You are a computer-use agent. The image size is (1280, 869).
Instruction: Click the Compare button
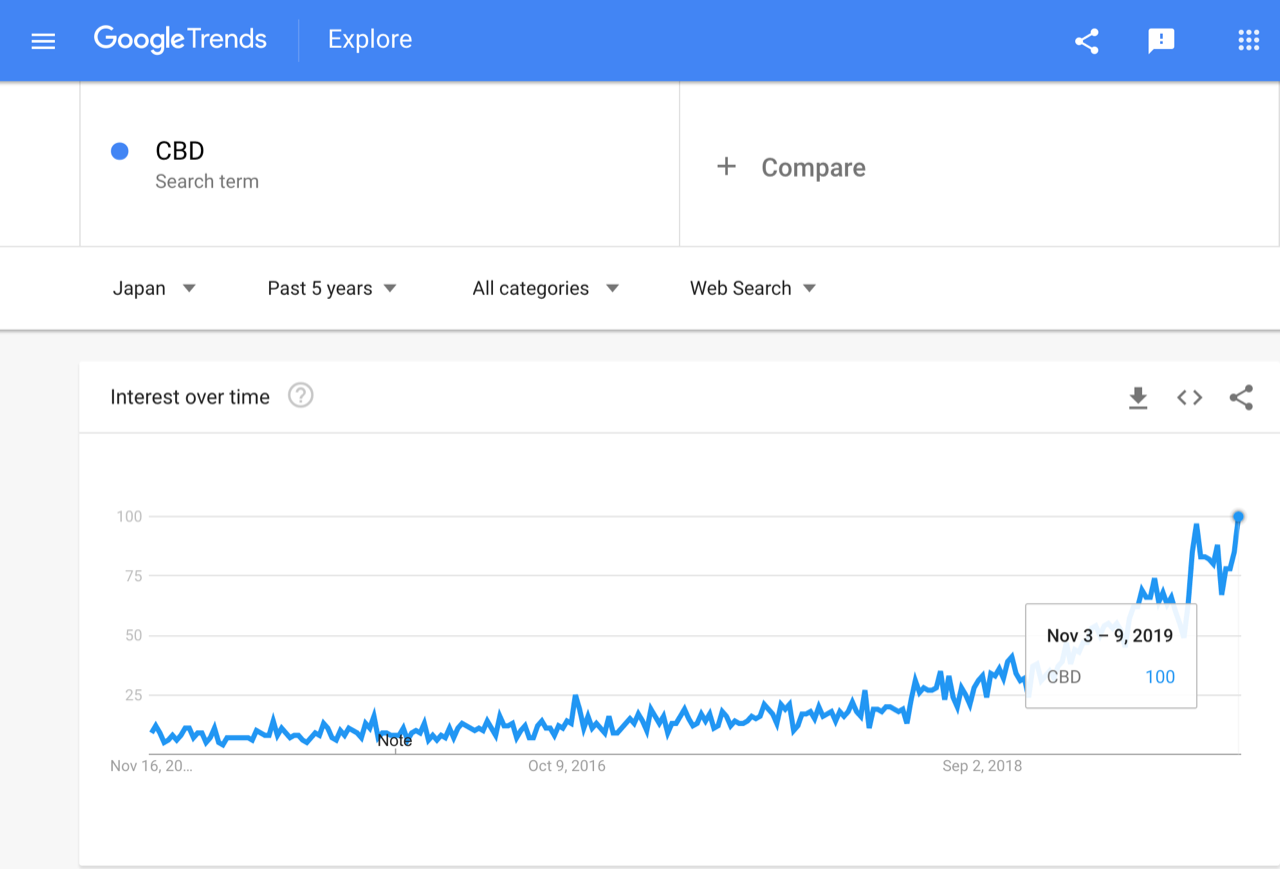tap(791, 167)
